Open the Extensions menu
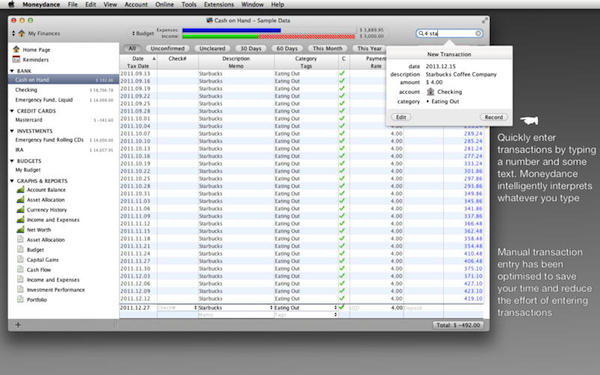 click(x=219, y=5)
